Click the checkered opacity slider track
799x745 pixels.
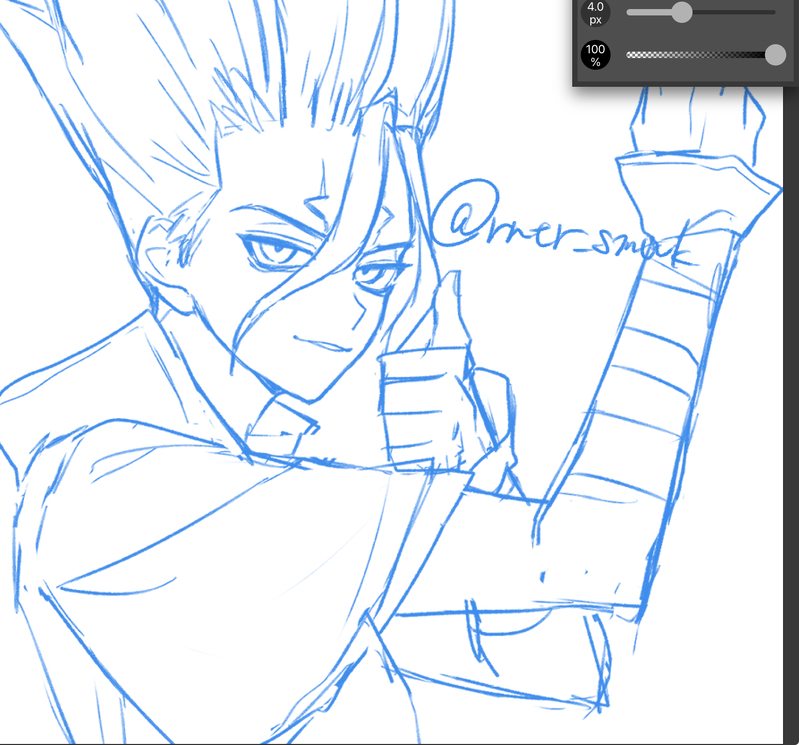(701, 55)
